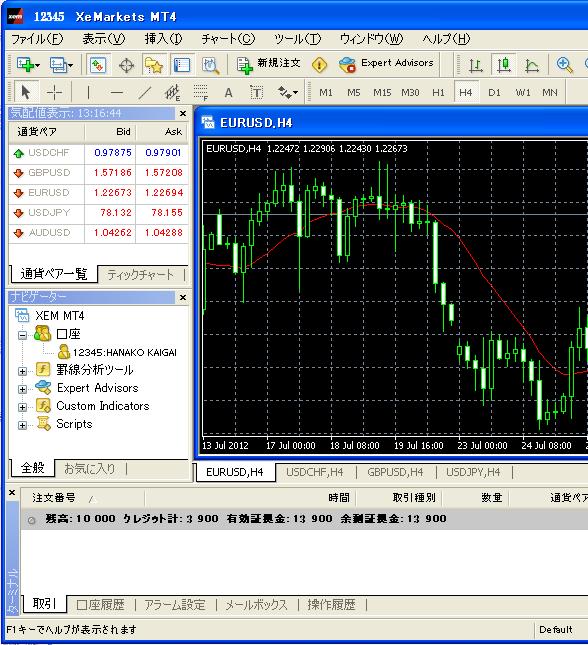
Task: Select the Fibonacci retracement tool
Action: (x=201, y=93)
